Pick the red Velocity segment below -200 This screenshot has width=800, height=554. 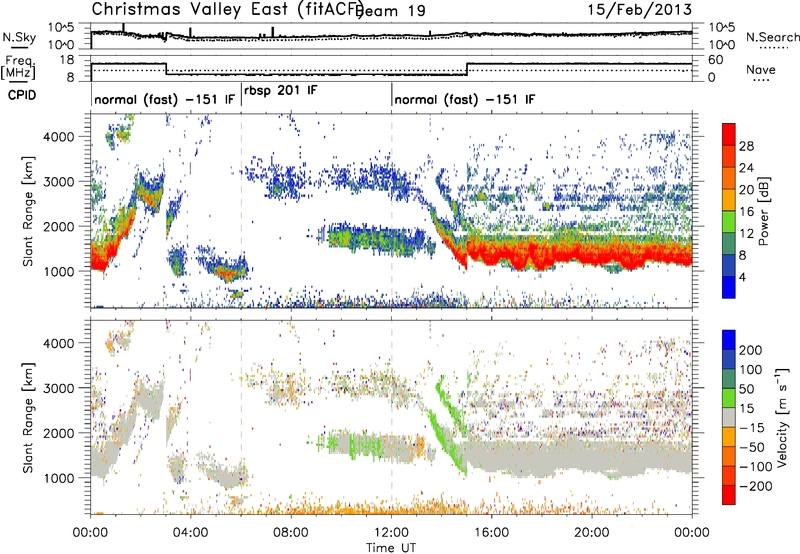tap(729, 495)
